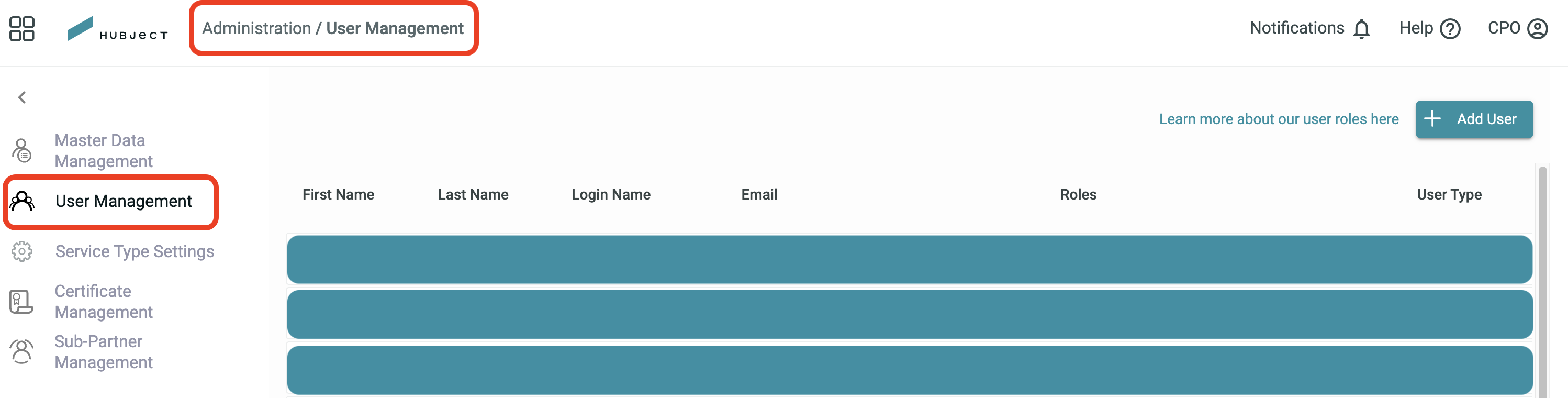Follow the Learn more about user roles link
The image size is (1568, 398).
coord(1278,119)
